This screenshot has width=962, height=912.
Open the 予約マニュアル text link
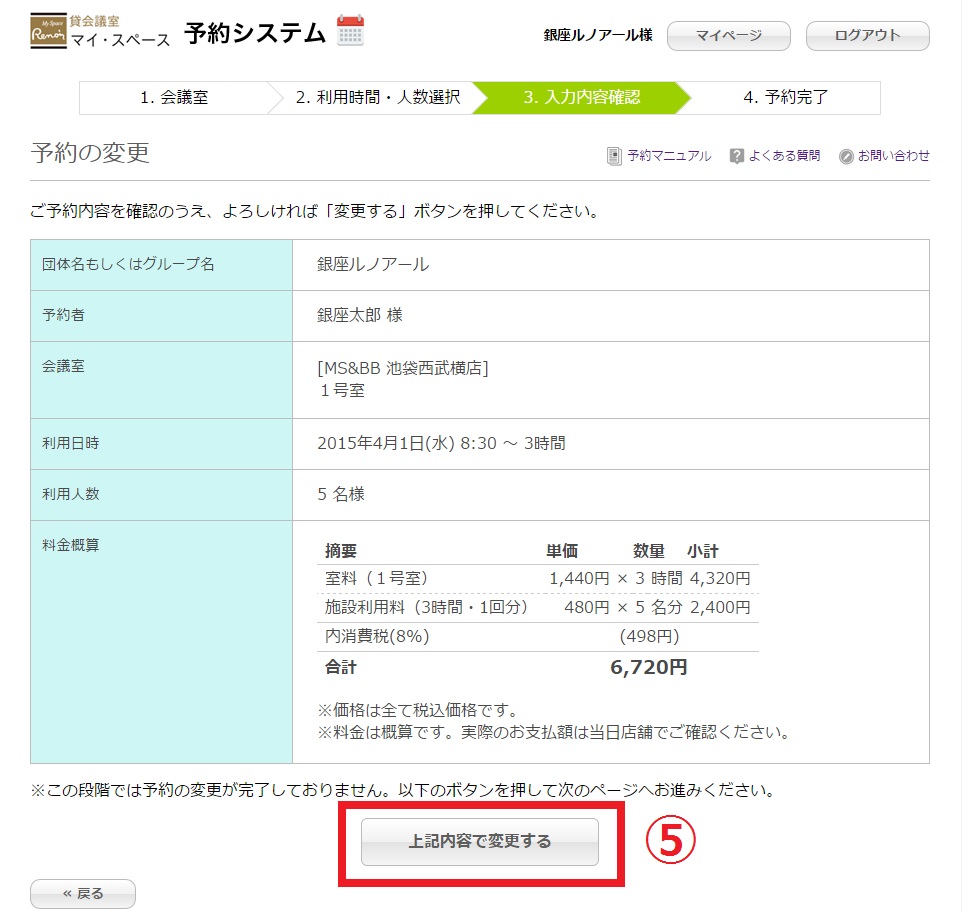(669, 156)
